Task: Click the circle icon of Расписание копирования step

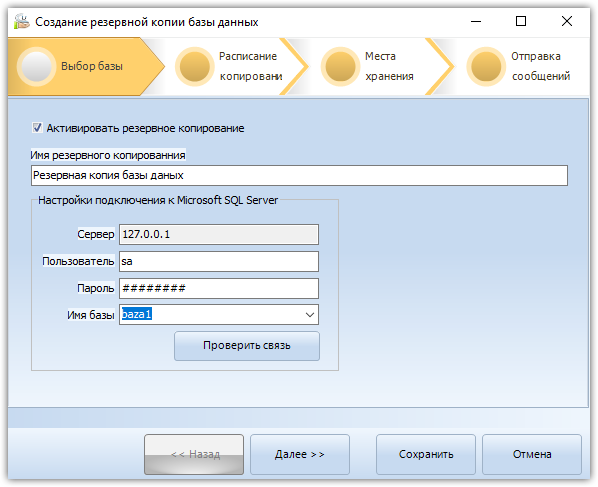Action: (x=195, y=66)
